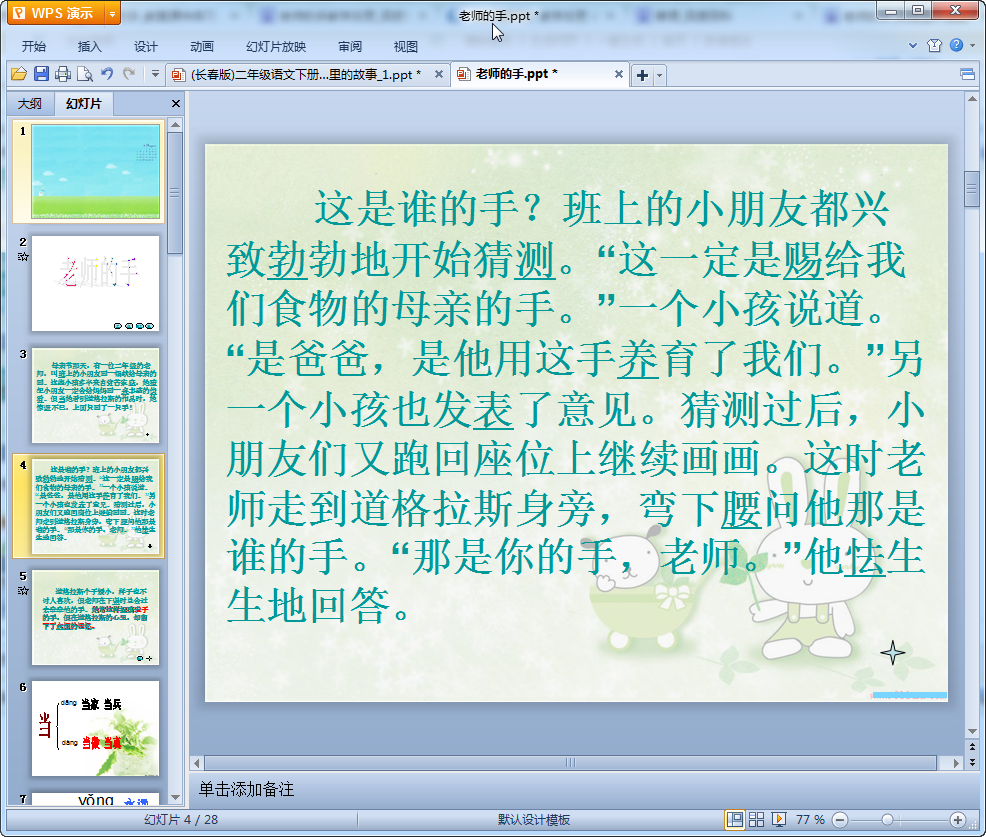Open the 插入 ribbon tab
This screenshot has height=837, width=986.
click(89, 47)
